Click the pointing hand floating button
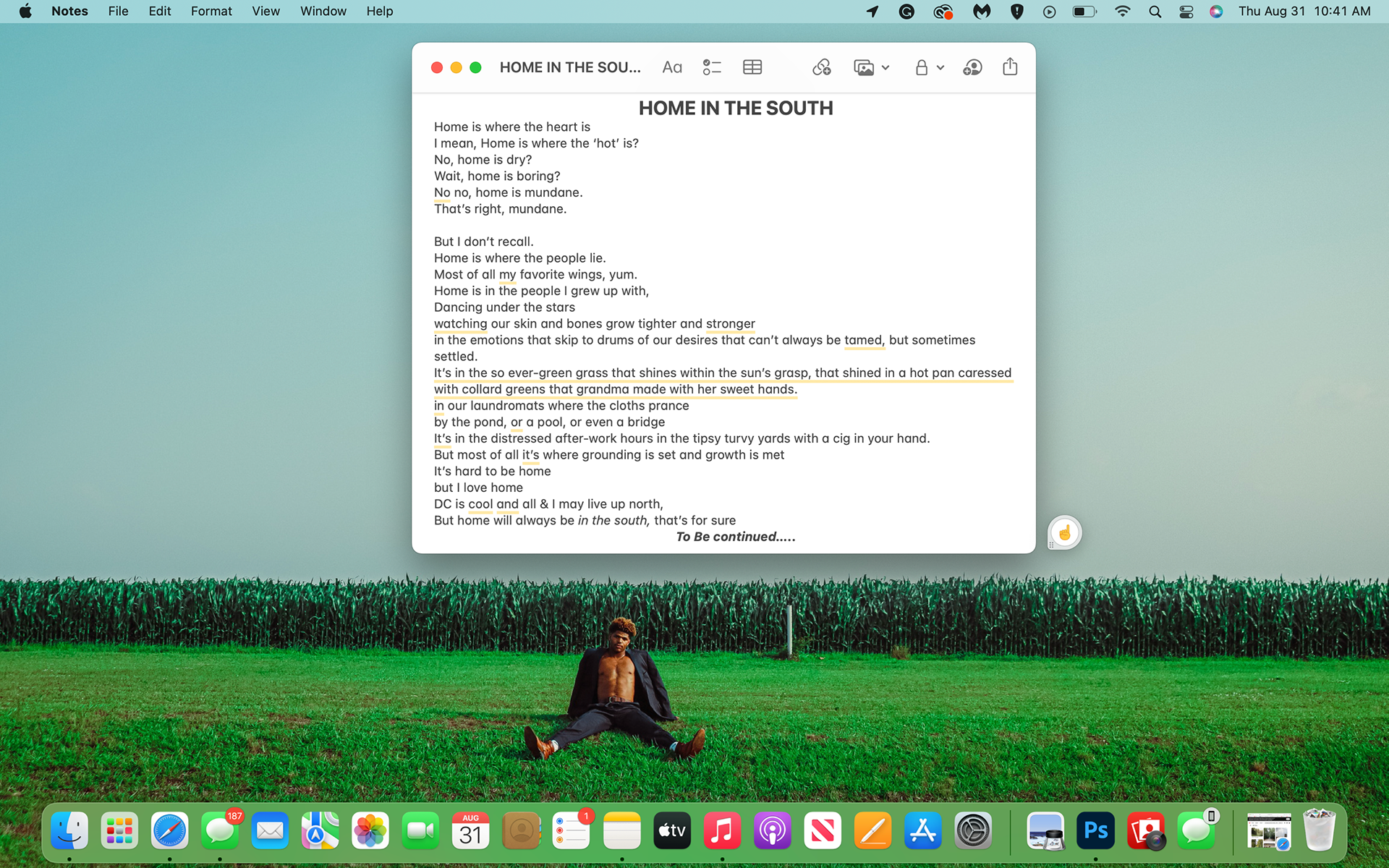The width and height of the screenshot is (1389, 868). pos(1064,533)
